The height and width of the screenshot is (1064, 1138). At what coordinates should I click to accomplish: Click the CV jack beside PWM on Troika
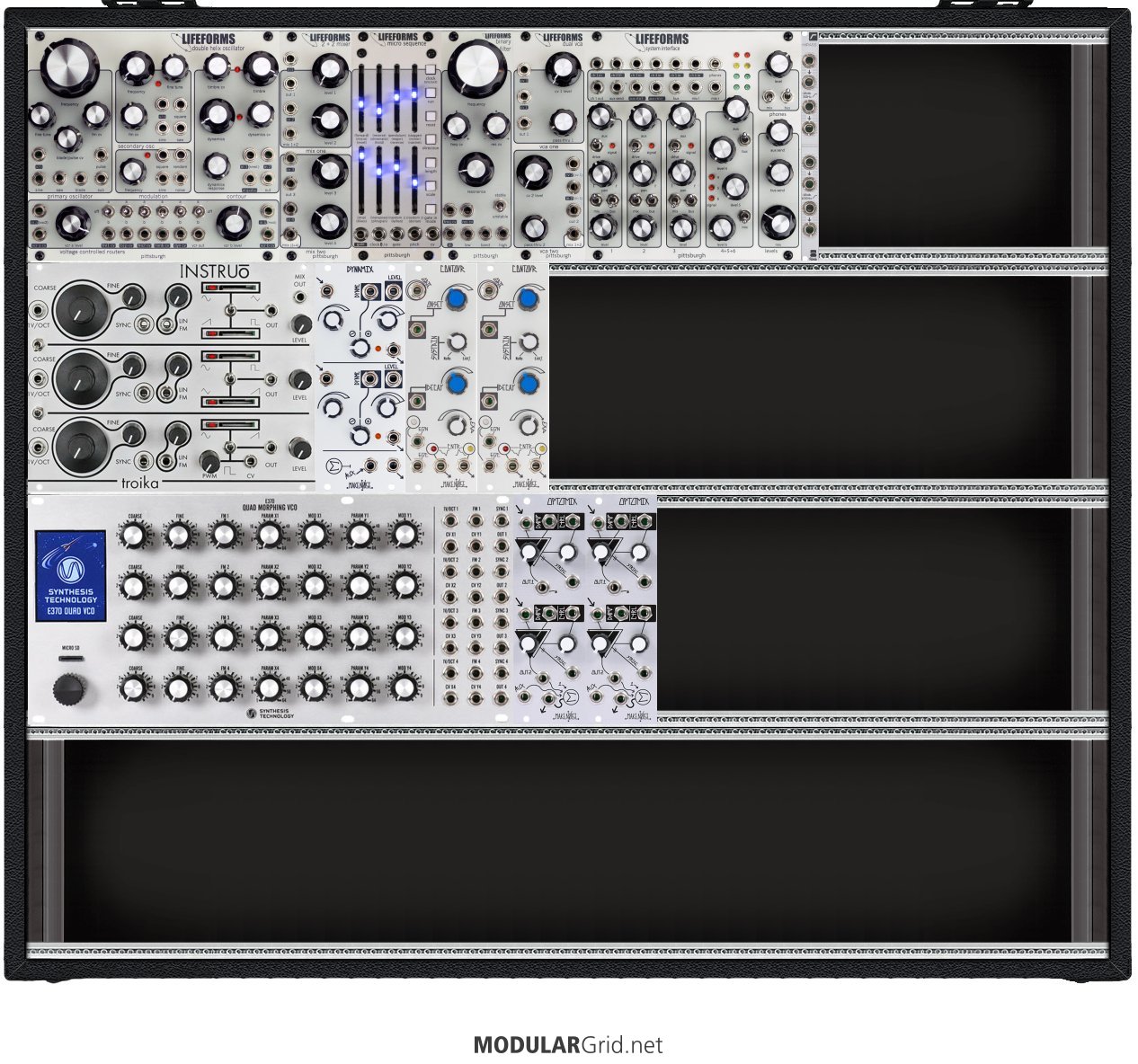tap(250, 460)
